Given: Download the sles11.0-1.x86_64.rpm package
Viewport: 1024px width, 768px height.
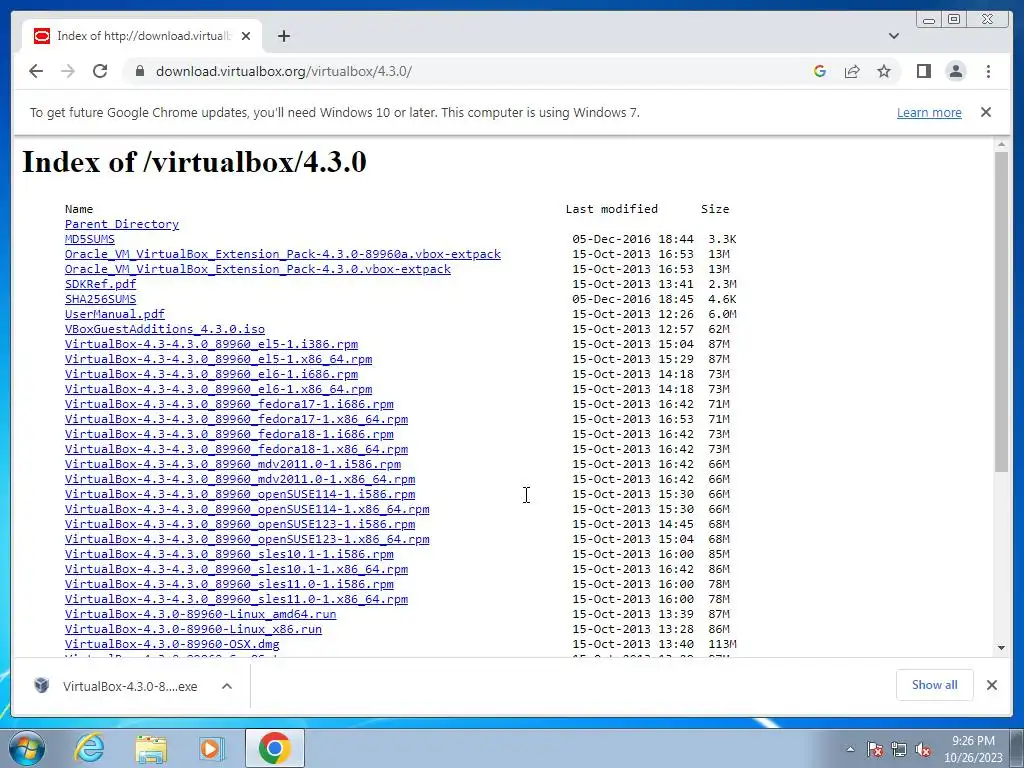Looking at the screenshot, I should (x=236, y=600).
